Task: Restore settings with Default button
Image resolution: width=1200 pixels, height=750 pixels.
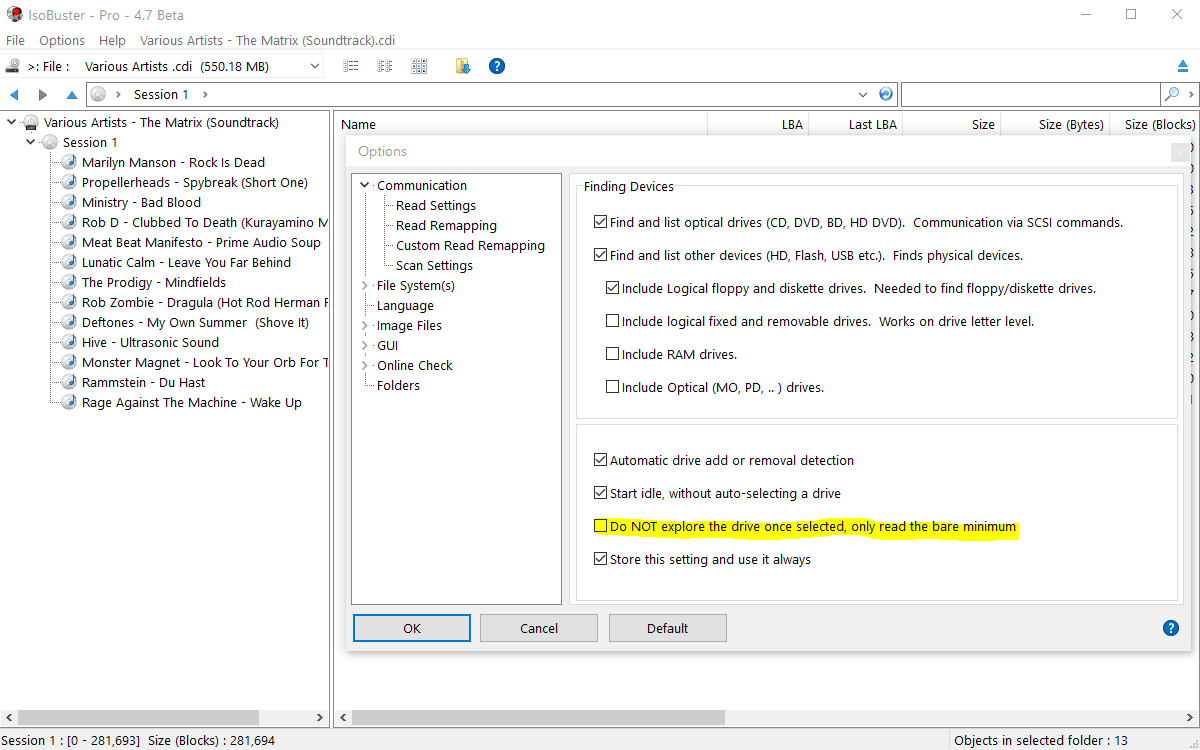Action: pos(667,628)
